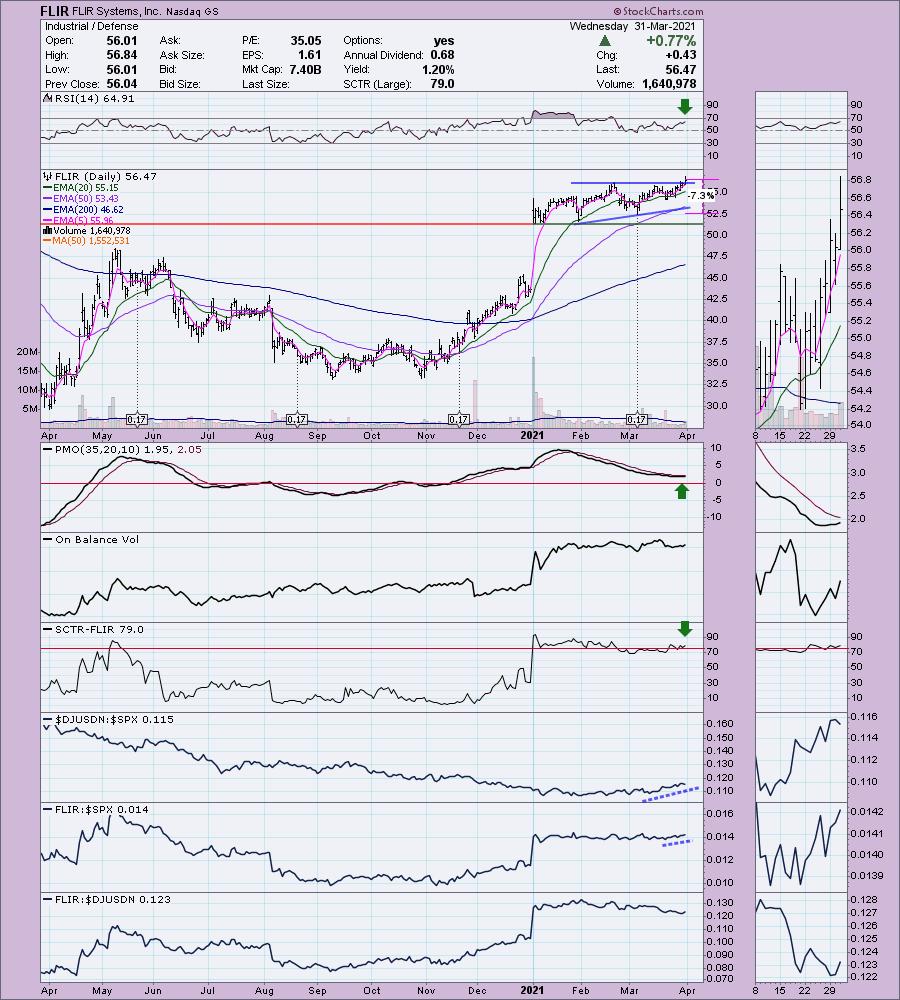Click the volume bars icon beside Volume legend

[x=48, y=230]
